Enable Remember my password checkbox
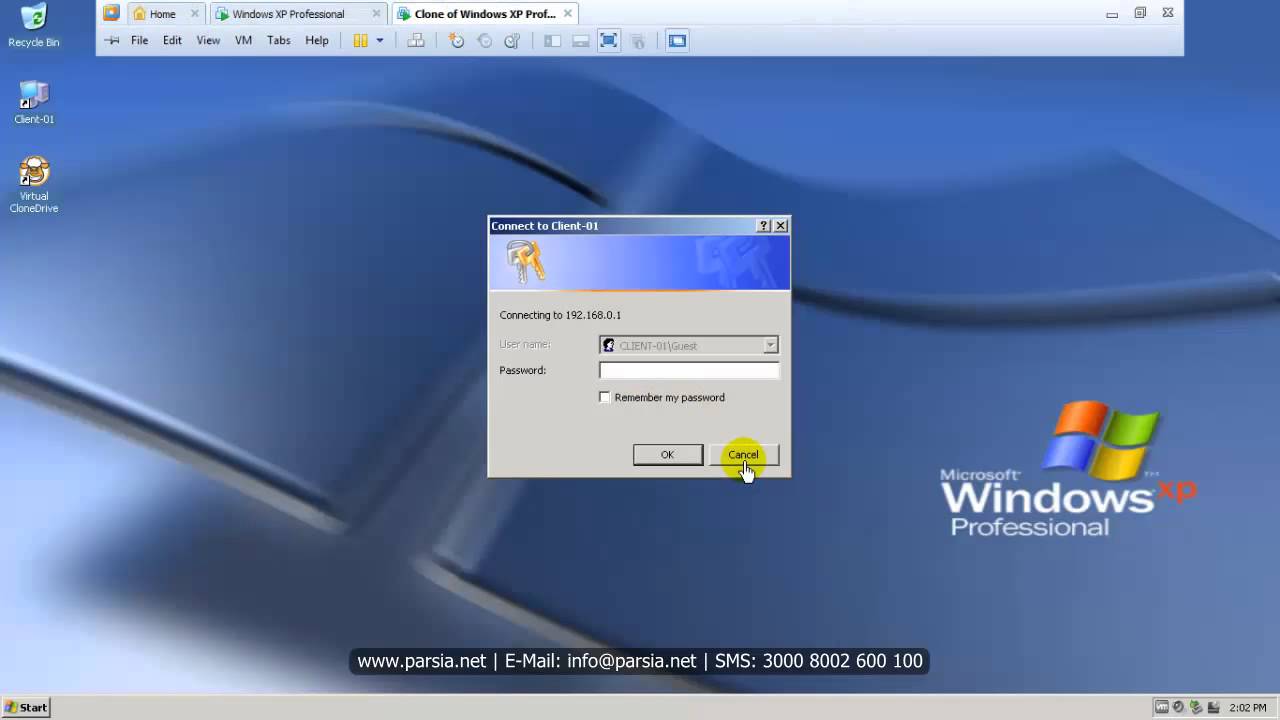 [x=605, y=397]
